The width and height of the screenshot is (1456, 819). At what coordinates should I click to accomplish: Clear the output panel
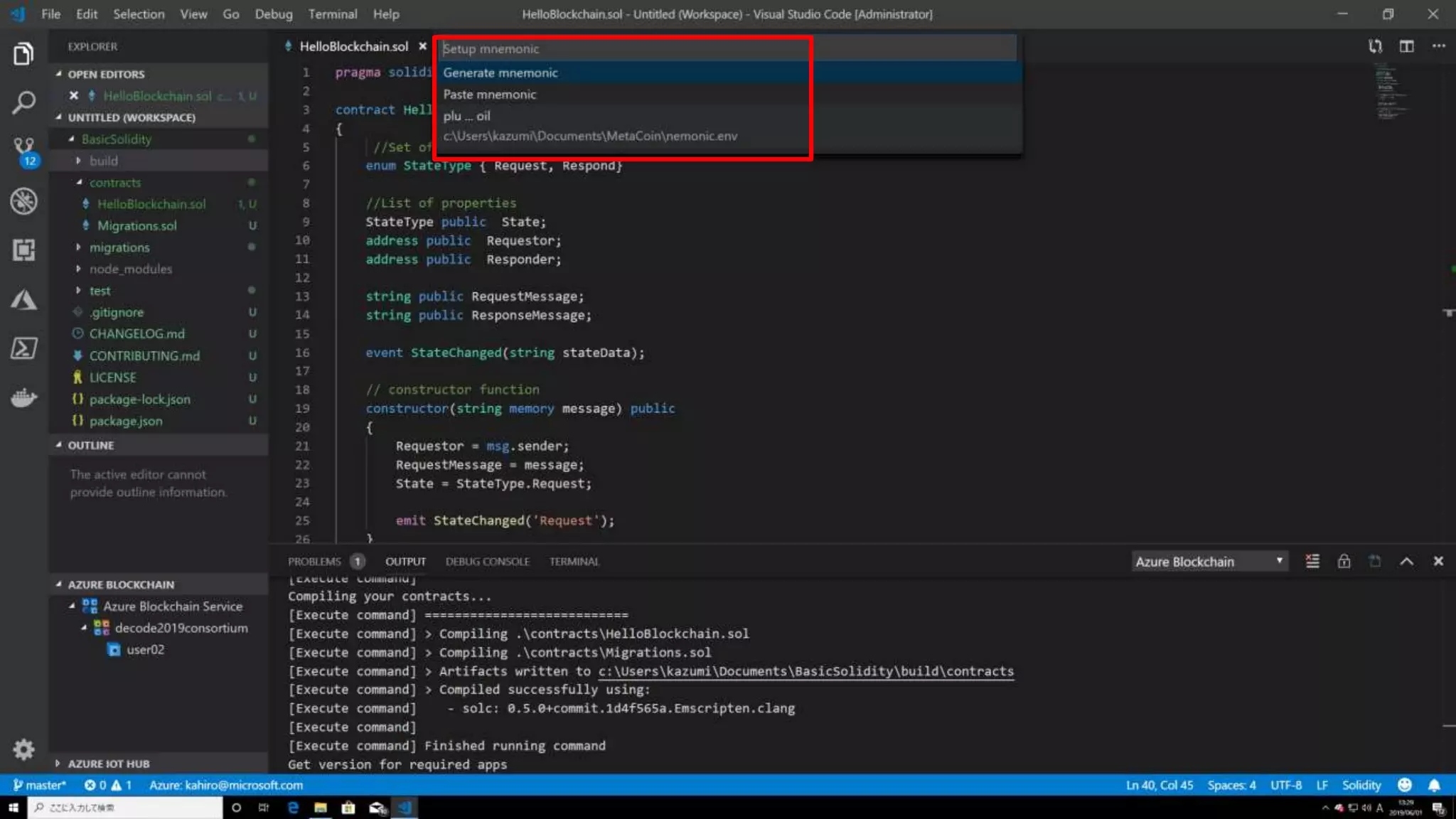point(1312,562)
